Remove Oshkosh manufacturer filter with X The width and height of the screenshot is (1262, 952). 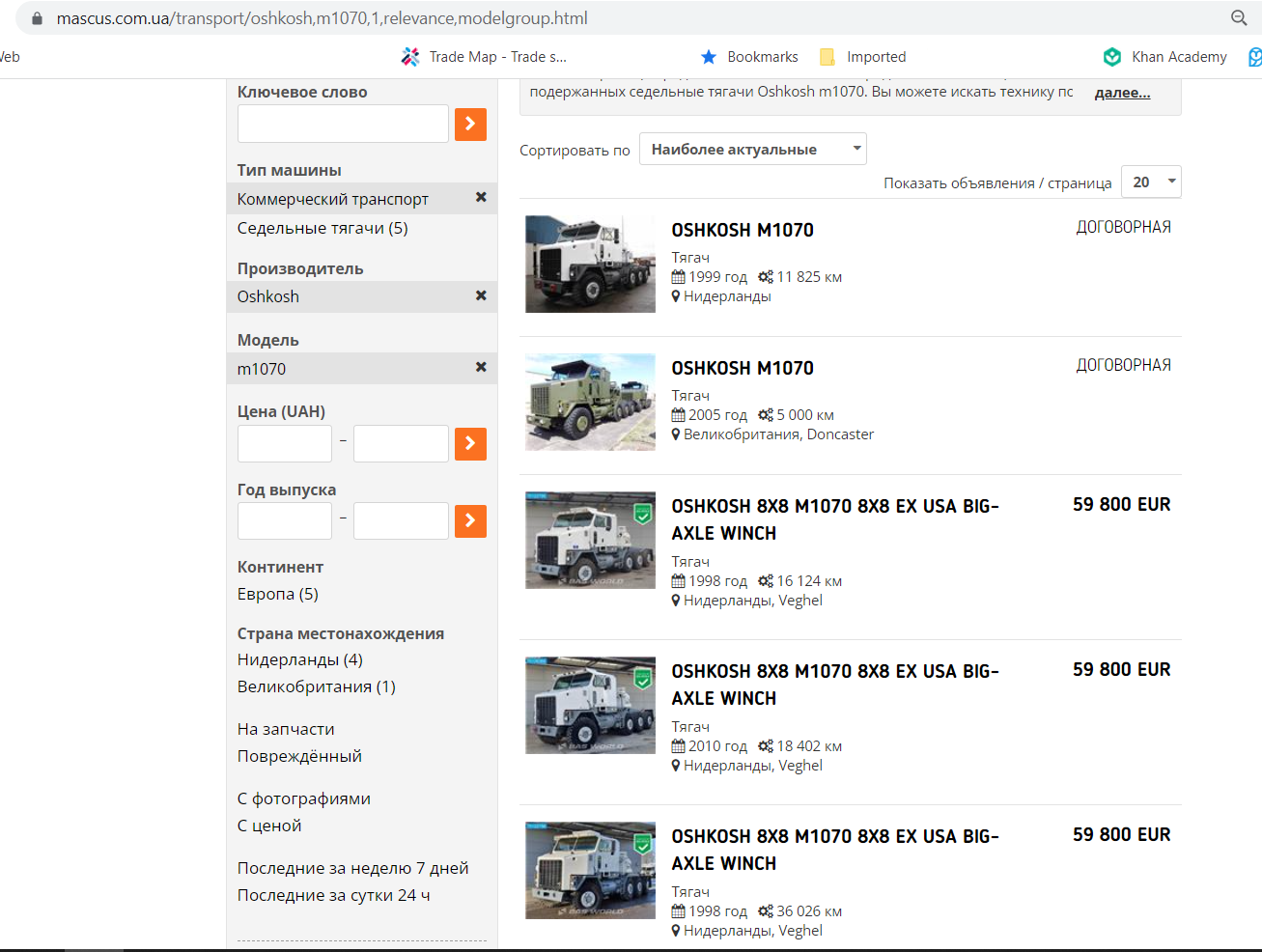(x=481, y=295)
